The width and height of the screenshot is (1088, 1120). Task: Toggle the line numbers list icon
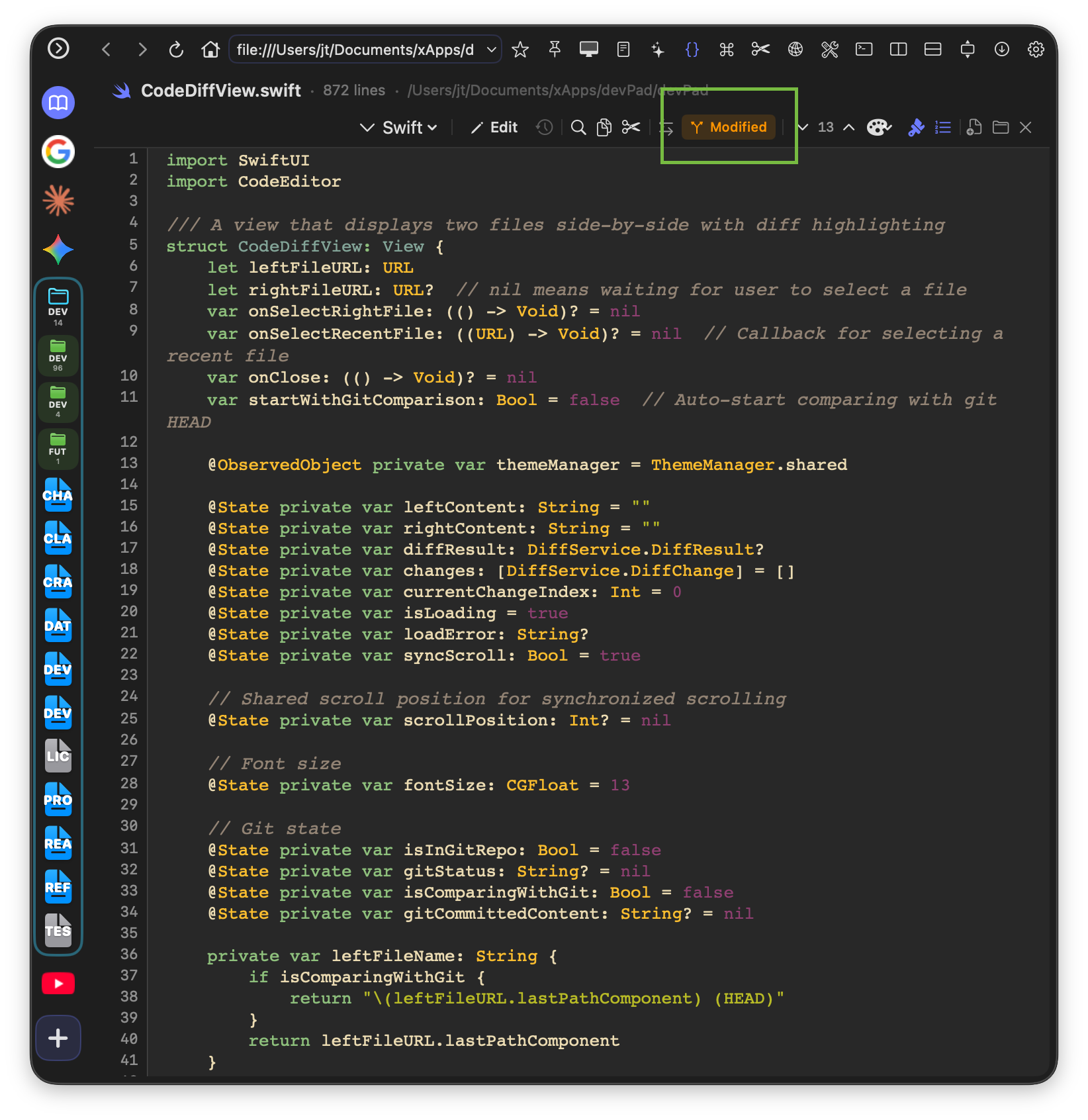pyautogui.click(x=942, y=127)
